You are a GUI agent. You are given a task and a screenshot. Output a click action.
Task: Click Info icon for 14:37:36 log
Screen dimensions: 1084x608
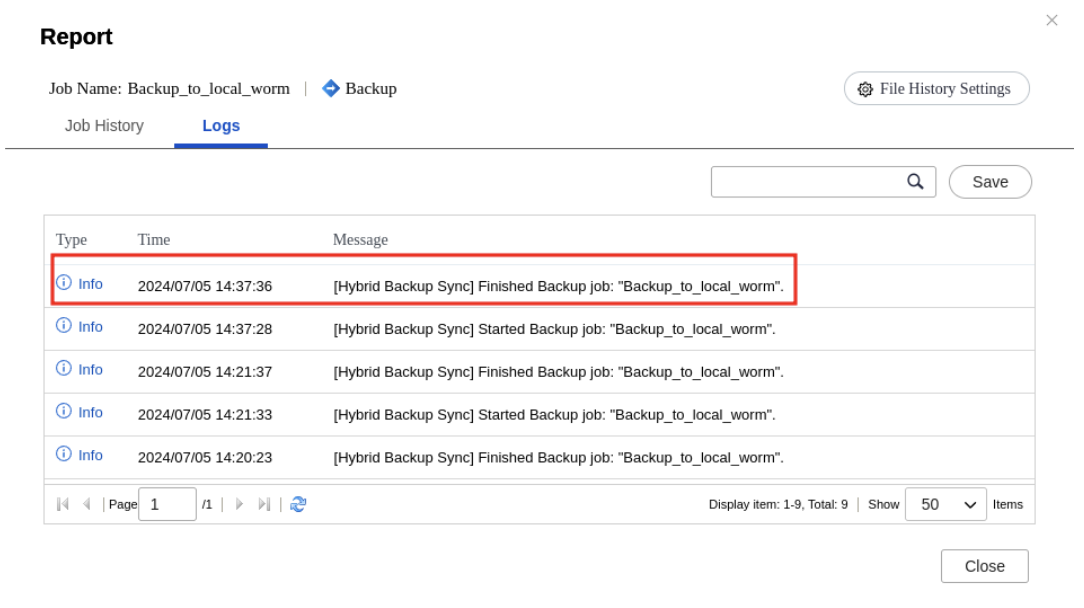coord(64,284)
